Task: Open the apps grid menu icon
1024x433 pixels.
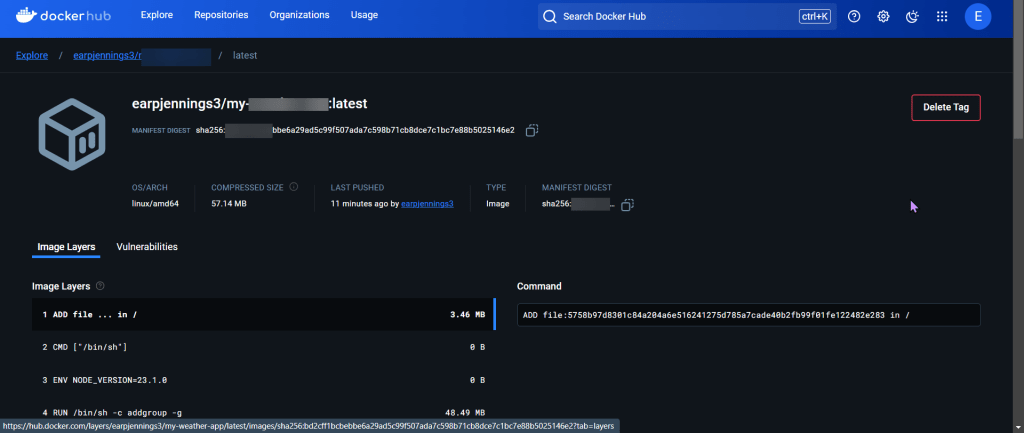Action: click(941, 16)
